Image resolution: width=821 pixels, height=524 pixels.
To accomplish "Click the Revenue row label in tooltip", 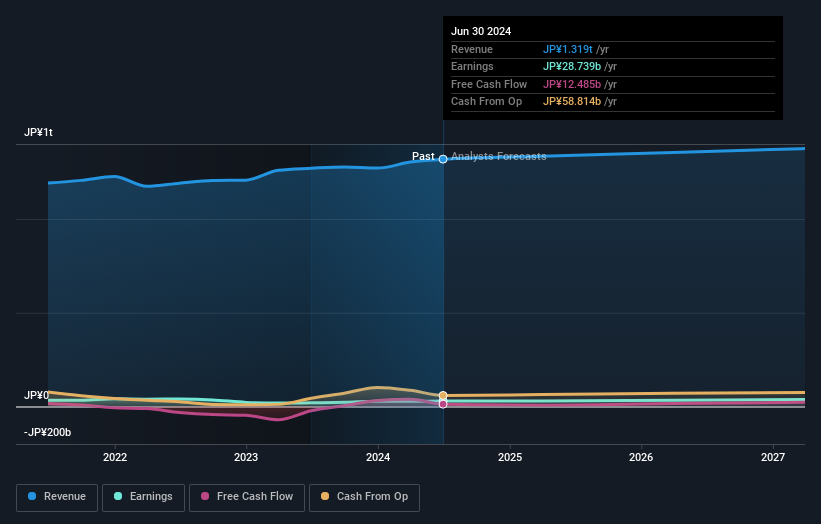I will (x=472, y=49).
